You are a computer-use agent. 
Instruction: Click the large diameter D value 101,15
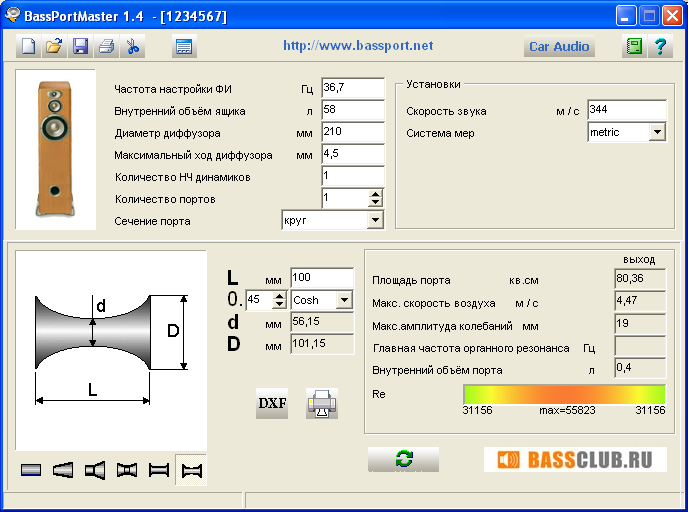pyautogui.click(x=322, y=344)
